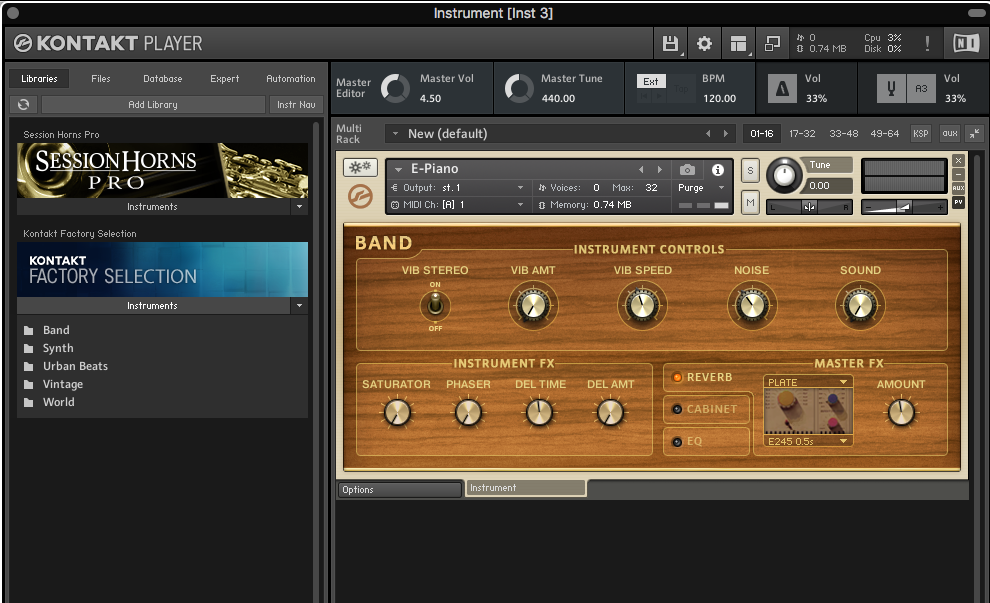Click the refresh libraries icon
The height and width of the screenshot is (603, 990).
pyautogui.click(x=23, y=105)
